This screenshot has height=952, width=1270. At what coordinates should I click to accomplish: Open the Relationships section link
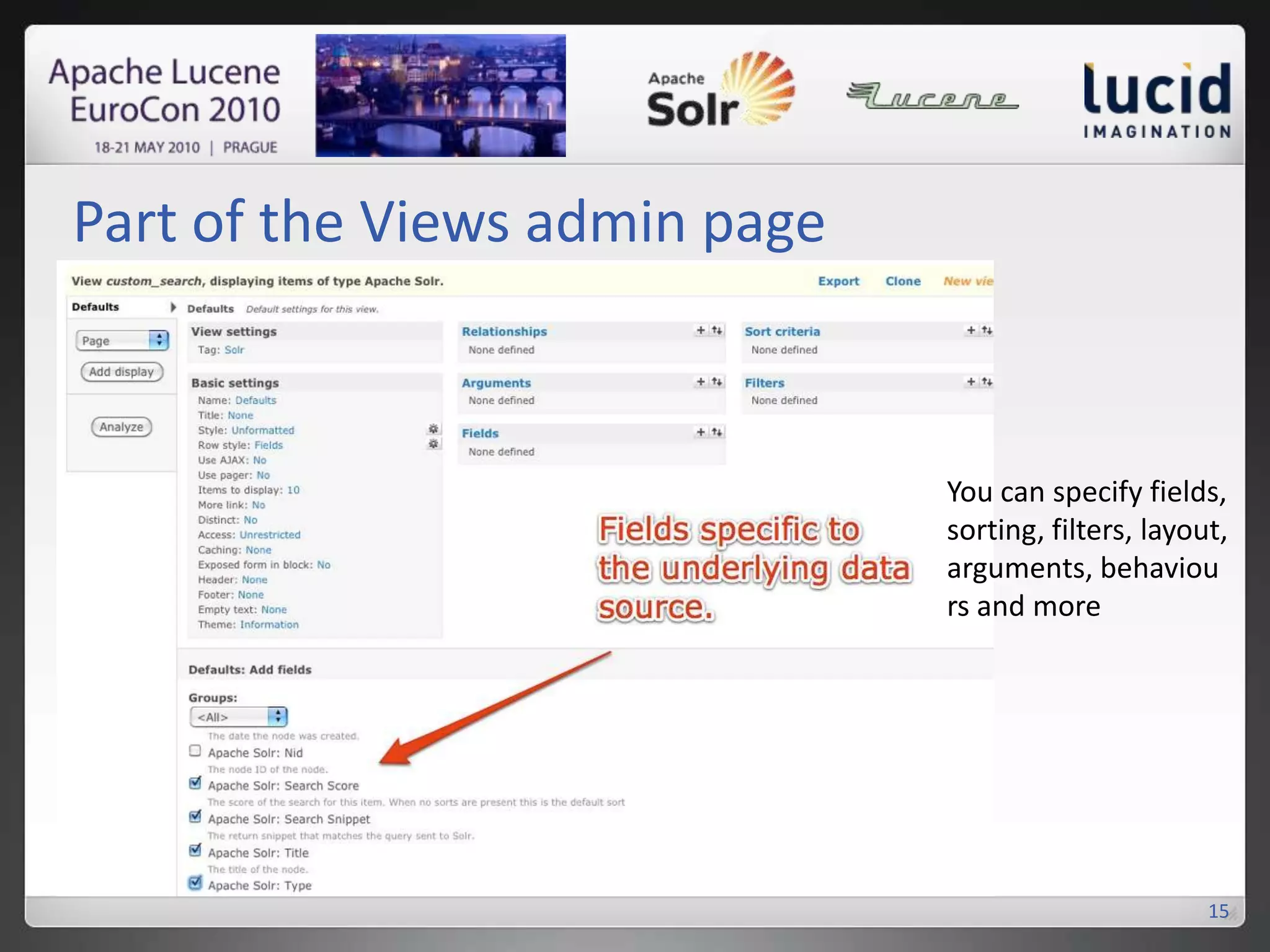[x=504, y=332]
